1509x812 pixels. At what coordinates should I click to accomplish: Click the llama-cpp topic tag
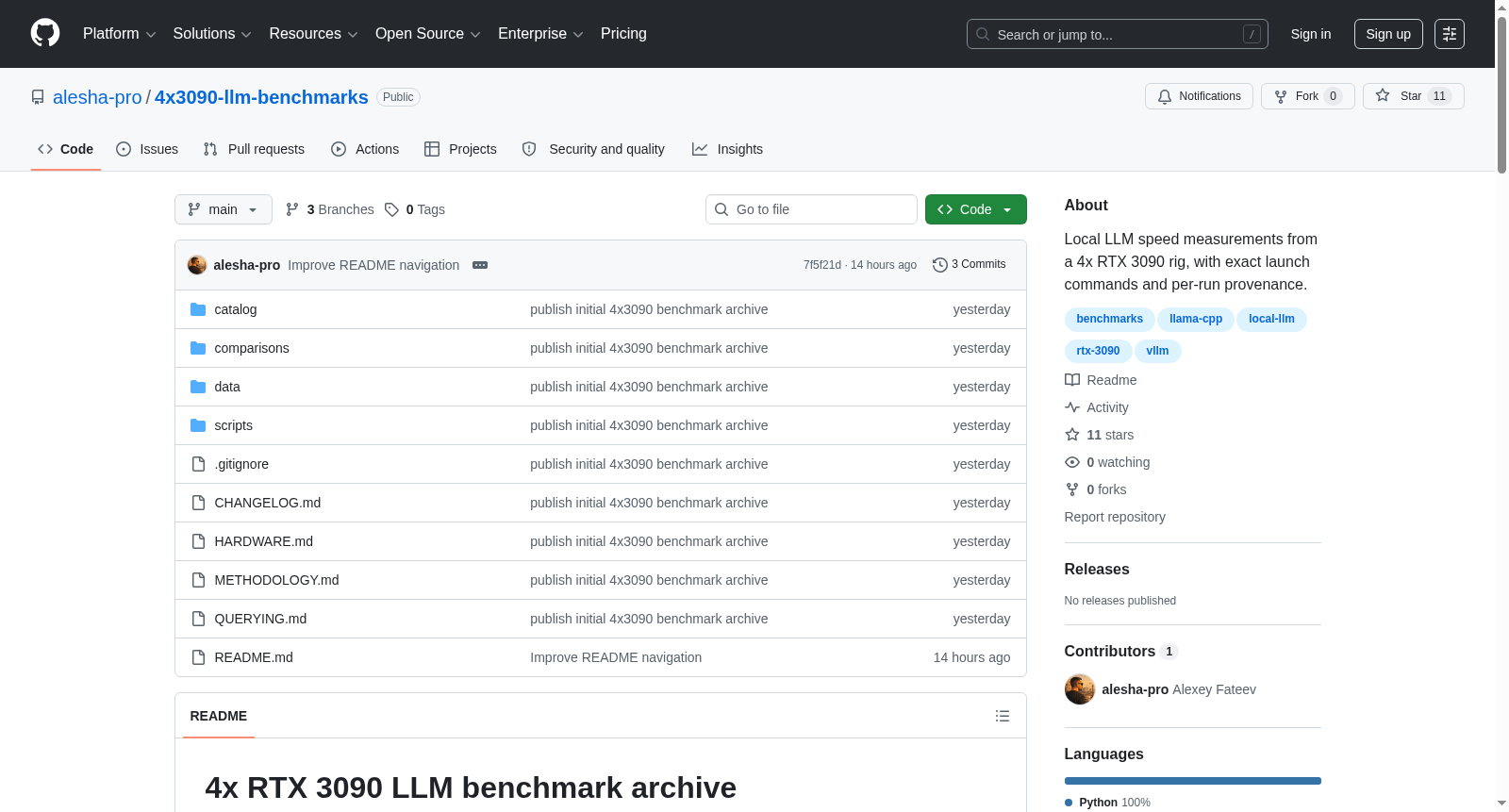pyautogui.click(x=1196, y=319)
